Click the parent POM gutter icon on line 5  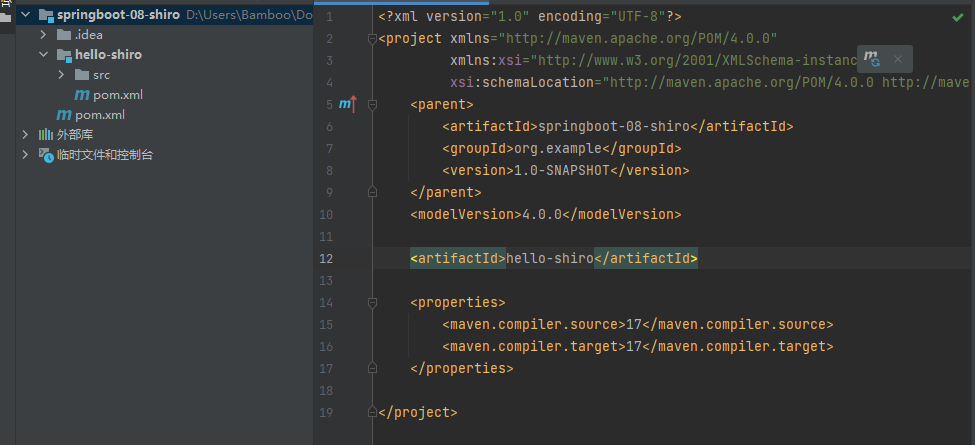[347, 103]
